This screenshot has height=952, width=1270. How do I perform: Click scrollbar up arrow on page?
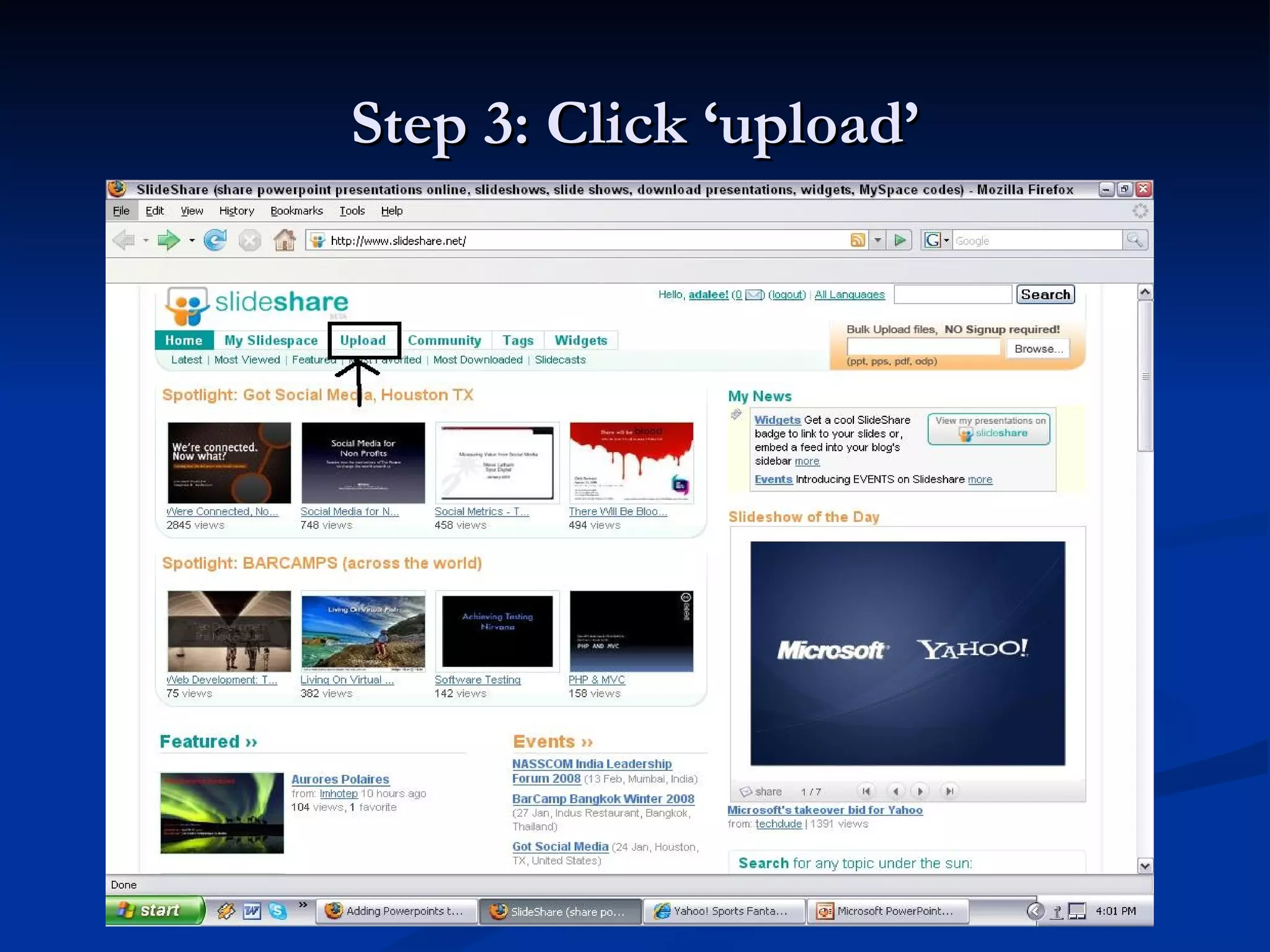(1145, 292)
